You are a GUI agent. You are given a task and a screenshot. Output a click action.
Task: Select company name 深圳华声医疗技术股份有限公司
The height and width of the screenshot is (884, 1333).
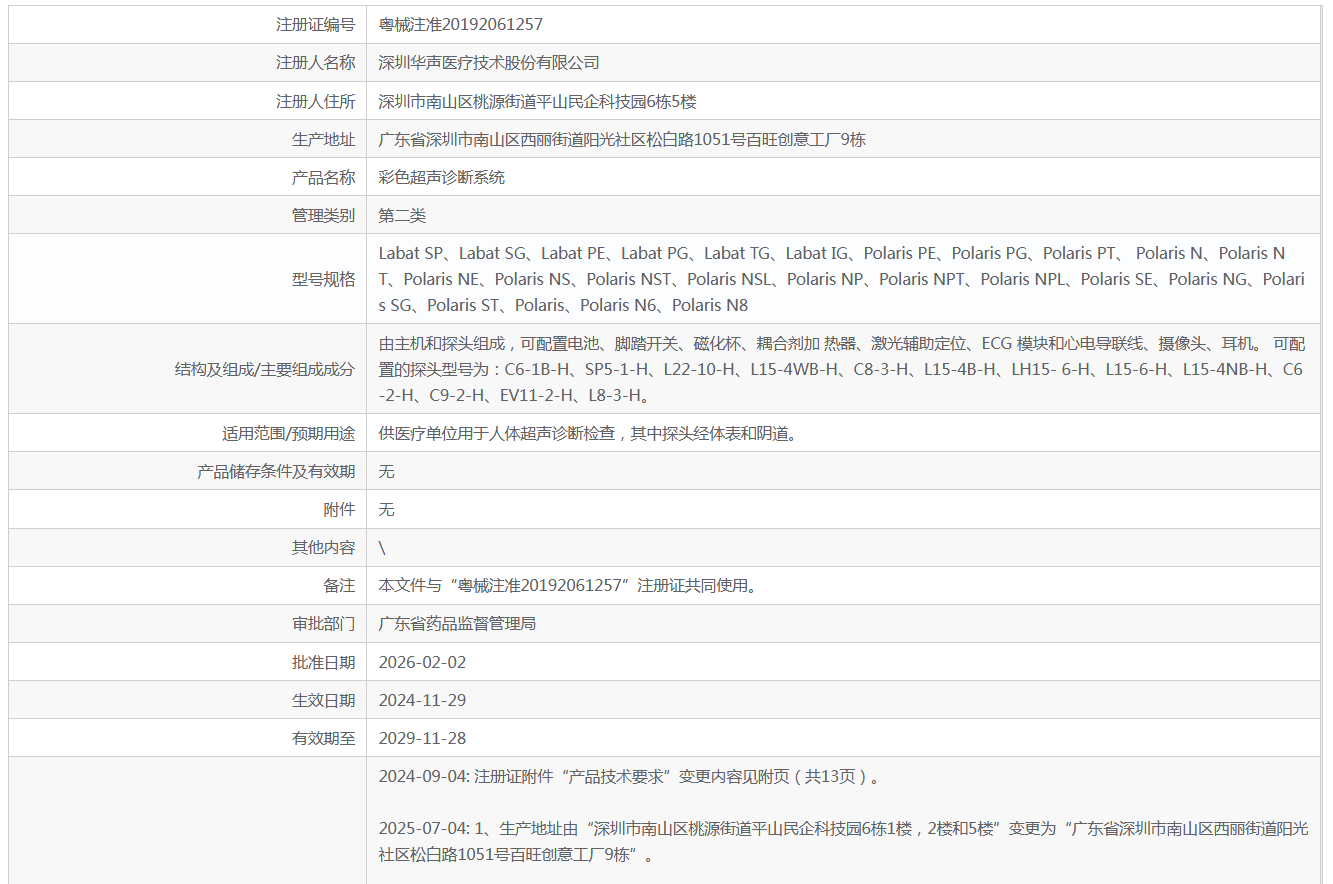(x=489, y=62)
